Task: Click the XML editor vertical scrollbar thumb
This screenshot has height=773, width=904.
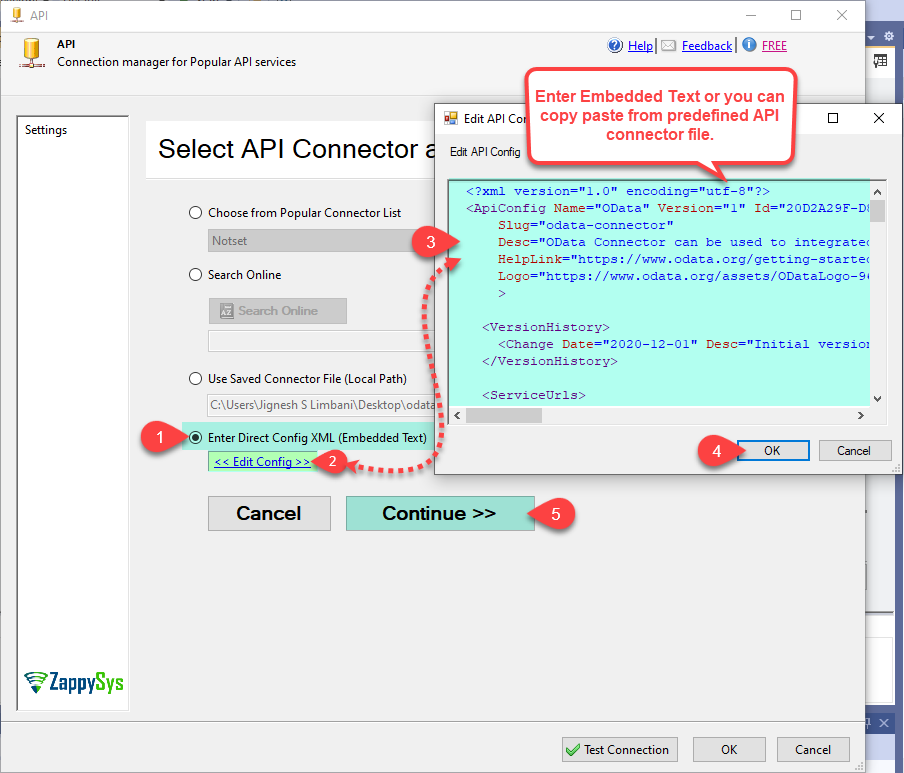Action: (x=877, y=210)
